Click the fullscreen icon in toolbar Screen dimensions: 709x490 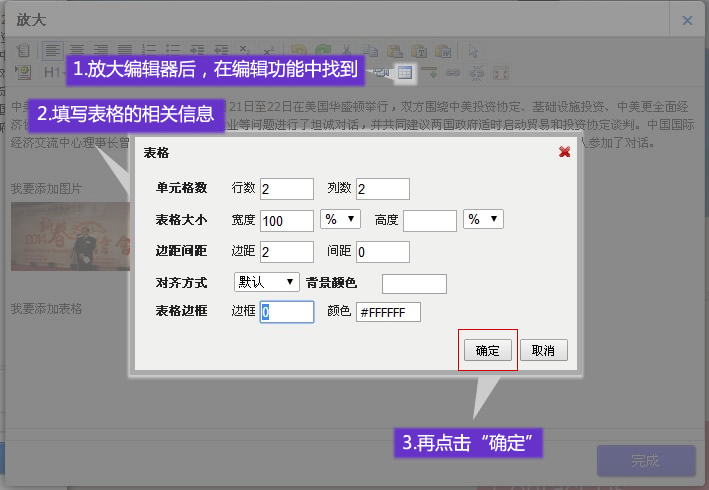tap(501, 72)
